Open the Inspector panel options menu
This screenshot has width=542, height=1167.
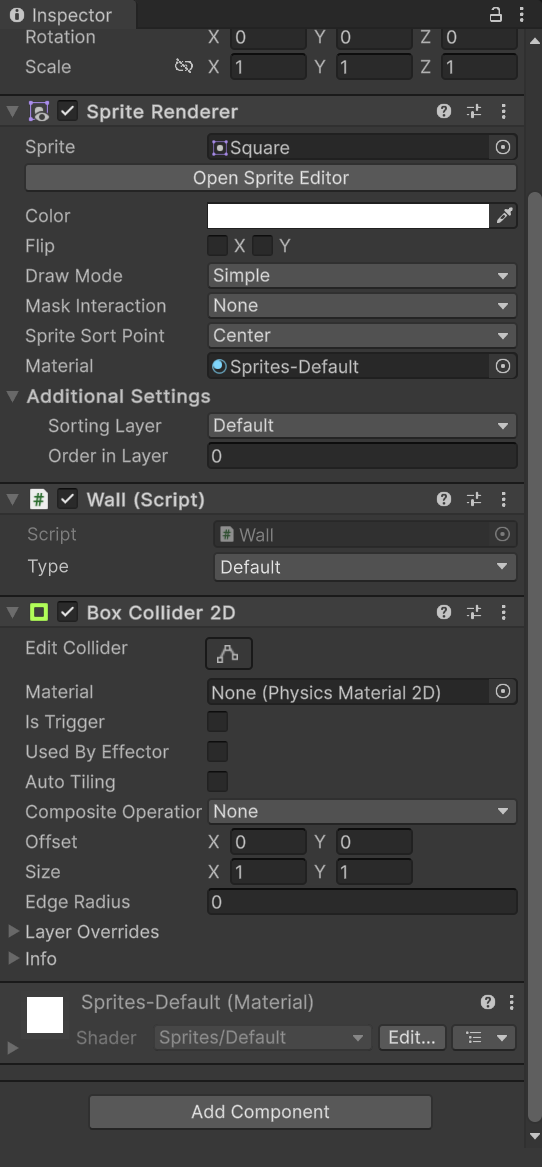[x=522, y=14]
